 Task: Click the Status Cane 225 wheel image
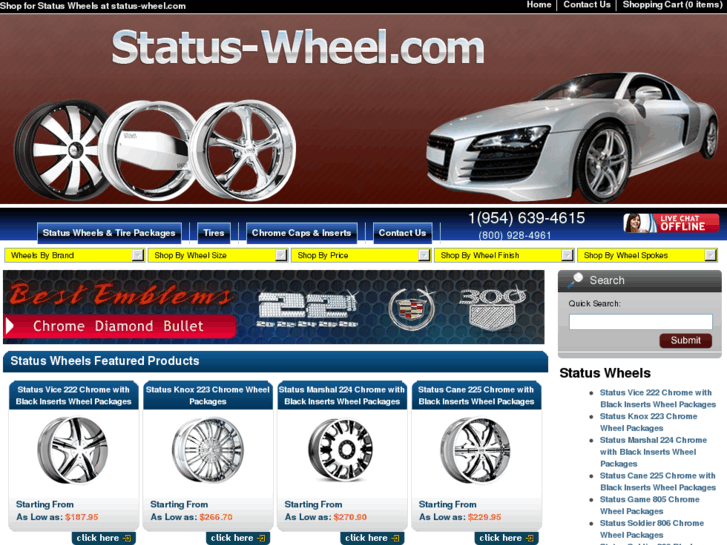(475, 450)
